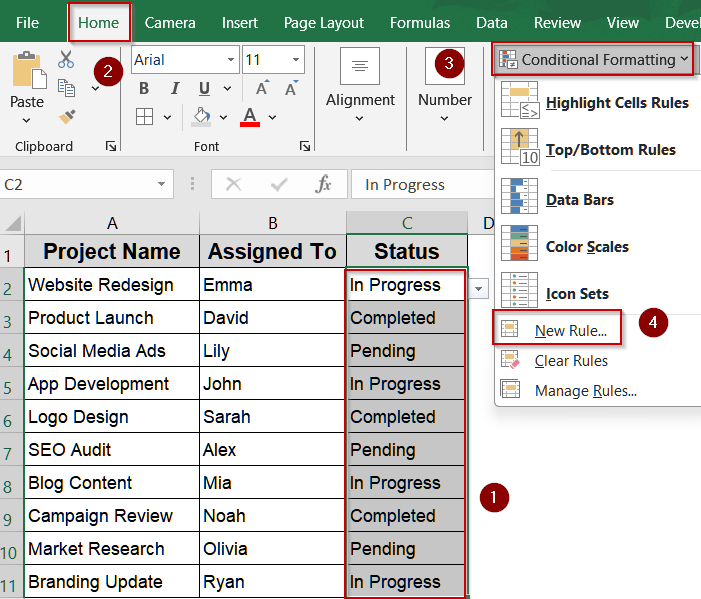Screen dimensions: 701x599
Task: Select column A header
Action: coord(112,223)
